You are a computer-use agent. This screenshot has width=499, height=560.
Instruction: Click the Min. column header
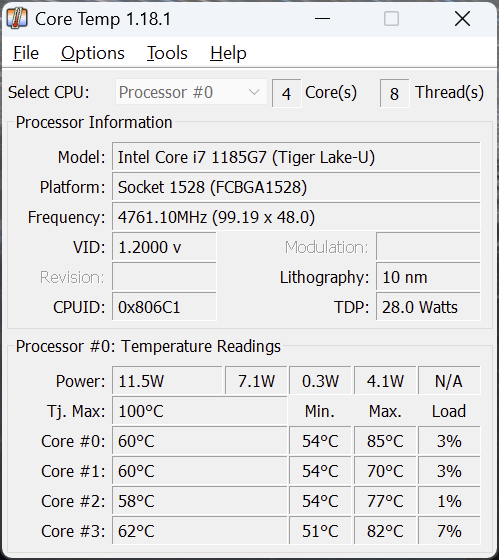click(x=320, y=411)
